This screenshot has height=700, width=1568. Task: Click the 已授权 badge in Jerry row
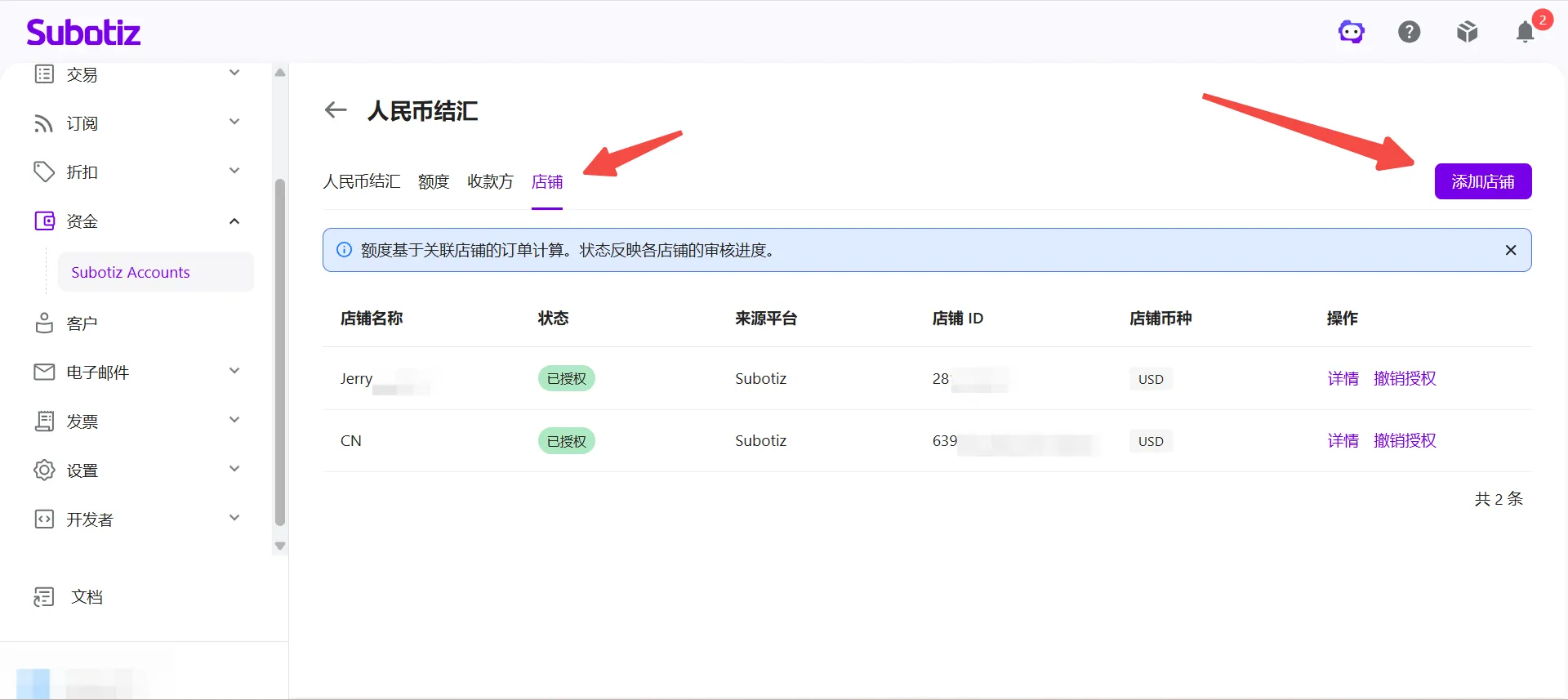567,379
